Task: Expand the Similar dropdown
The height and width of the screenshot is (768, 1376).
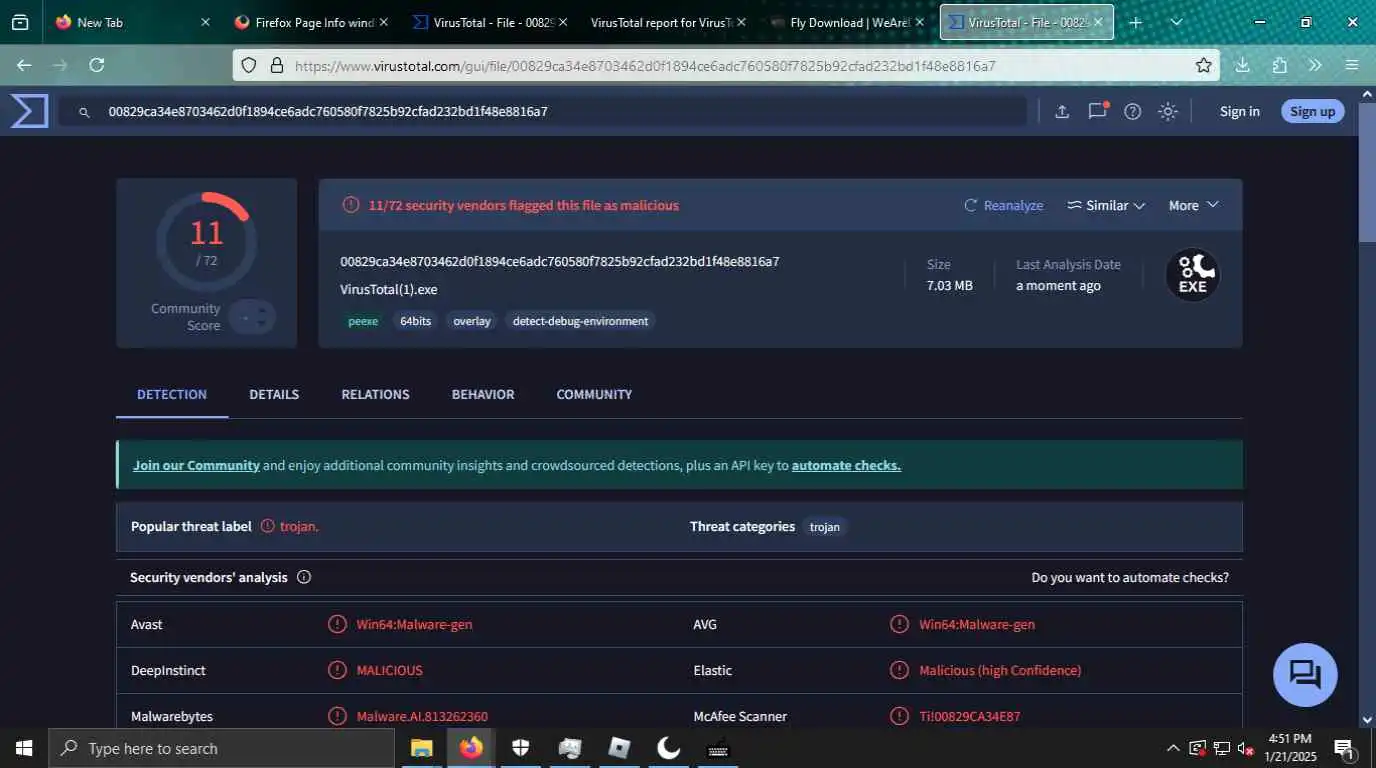Action: pyautogui.click(x=1106, y=205)
